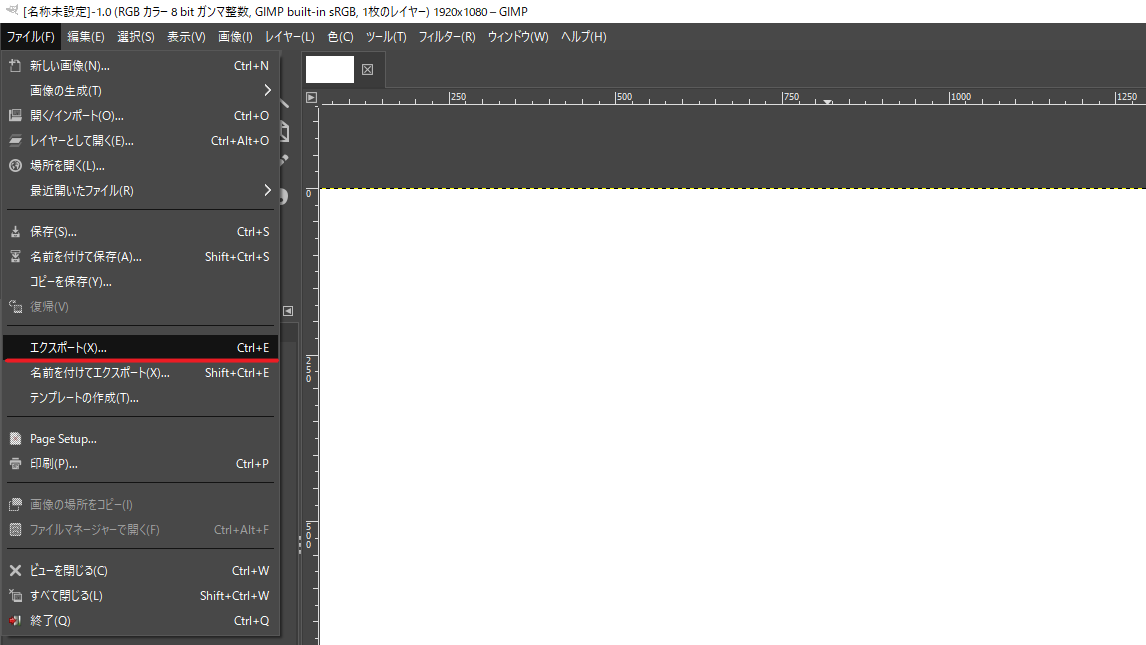1146x645 pixels.
Task: Select the white image thumbnail tab
Action: pos(330,69)
